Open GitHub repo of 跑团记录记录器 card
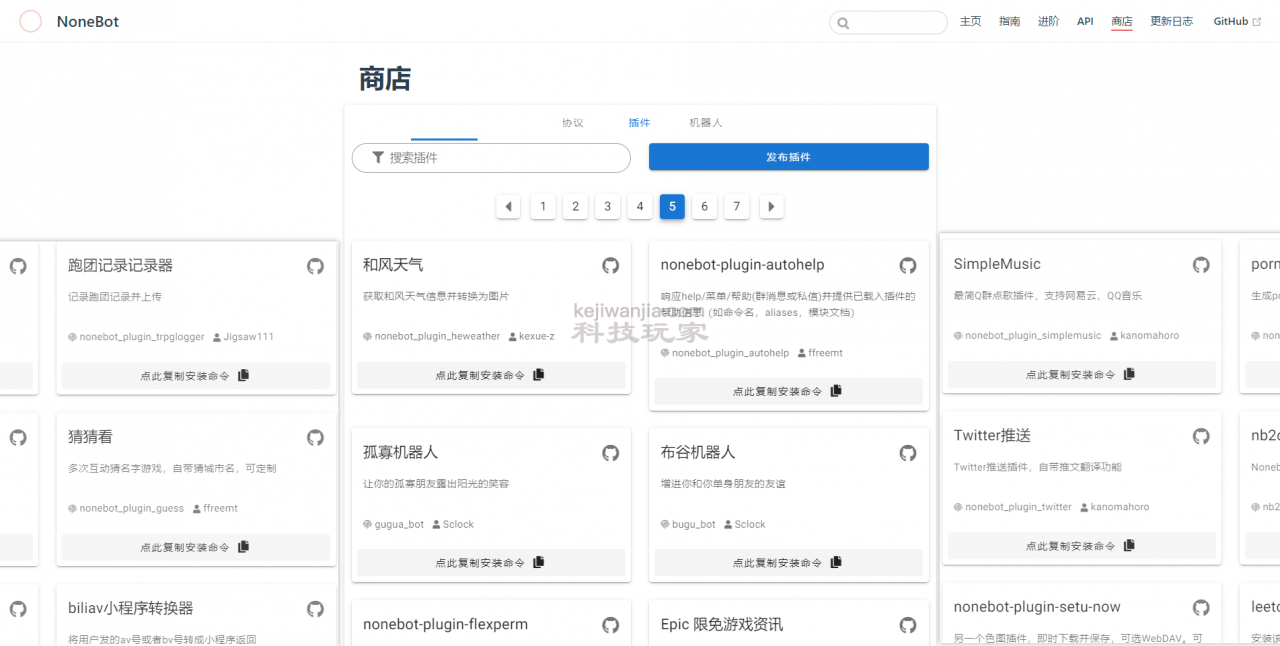 315,266
